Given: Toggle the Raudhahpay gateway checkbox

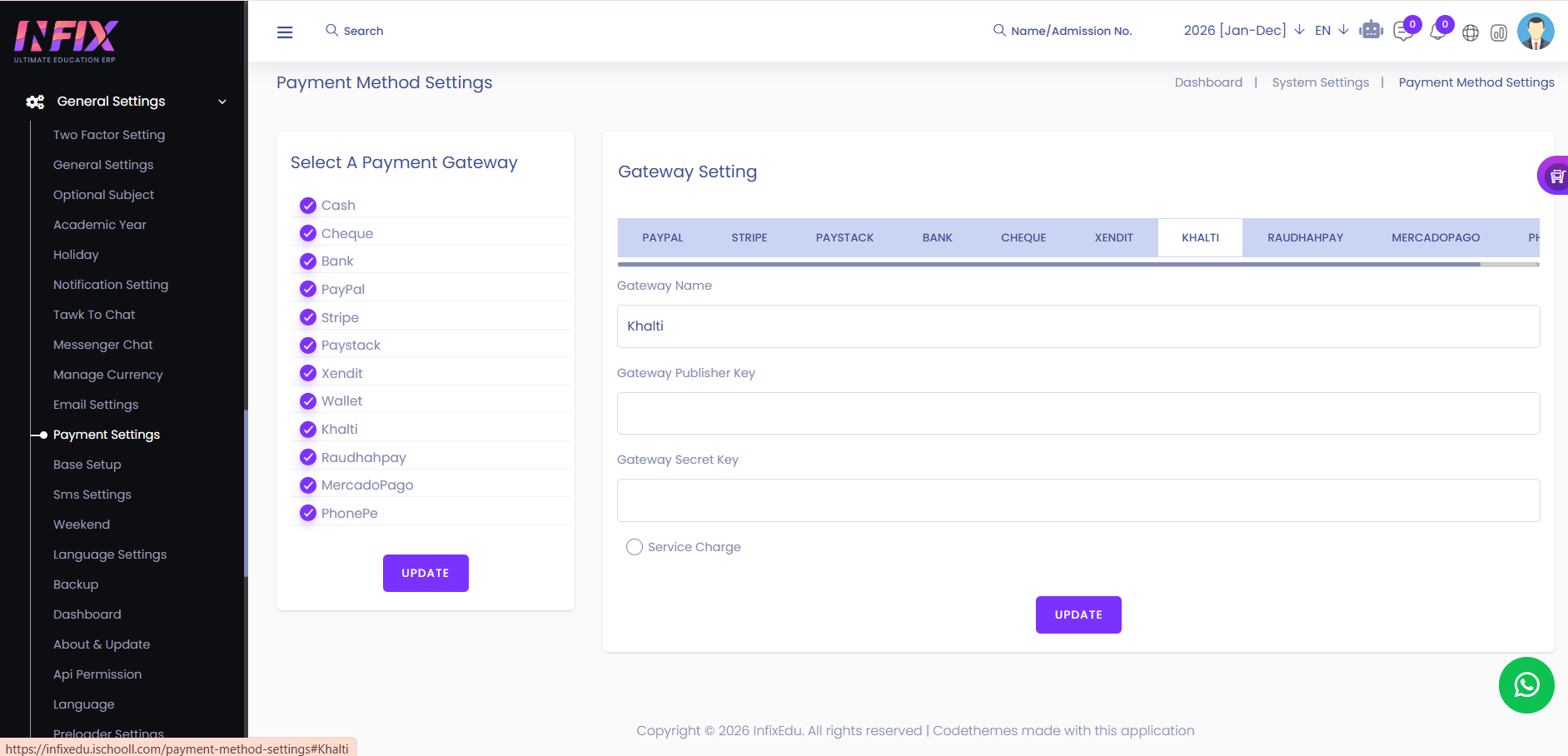Looking at the screenshot, I should tap(308, 457).
